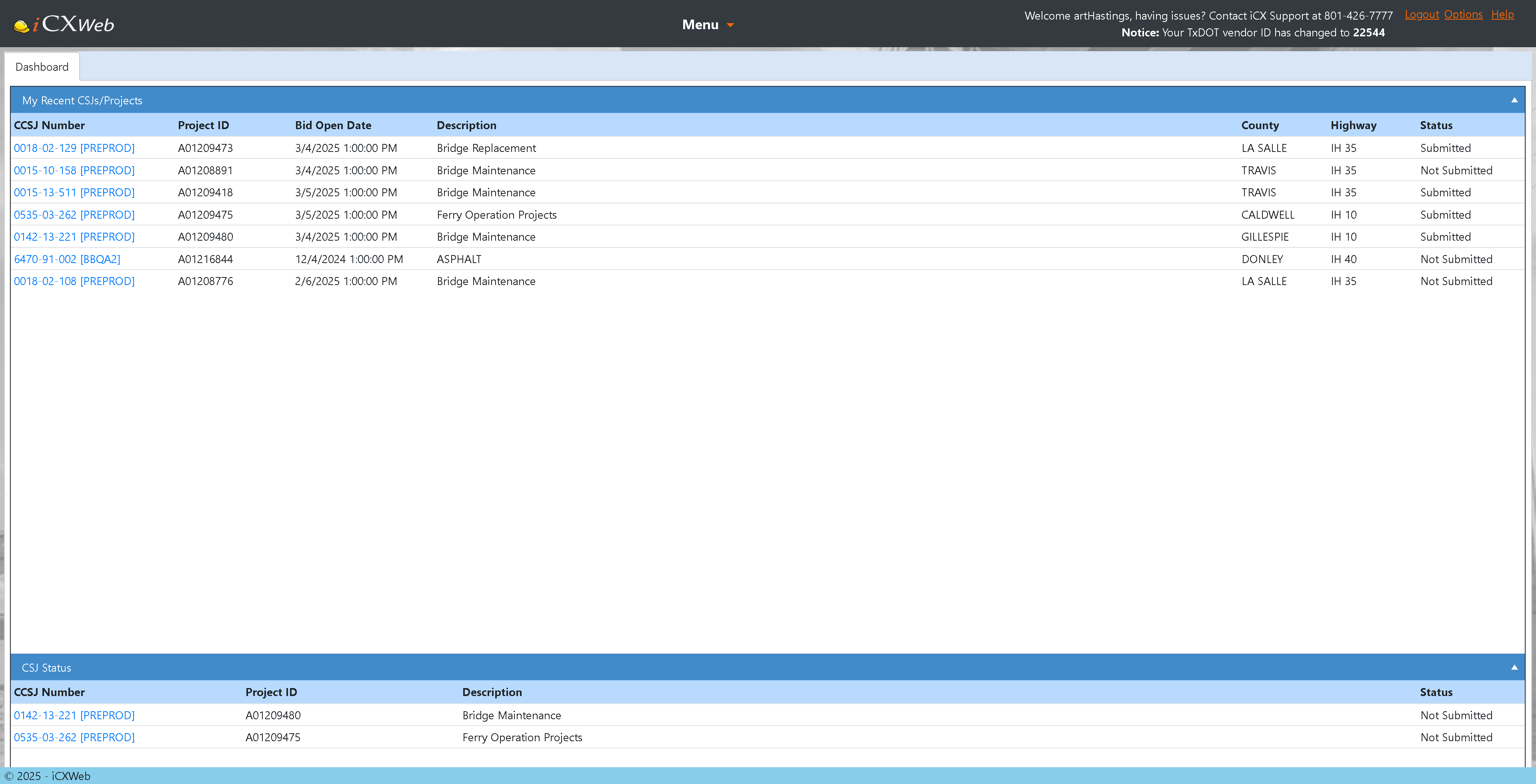
Task: Click the IH 40 highway cell
Action: 1344,259
